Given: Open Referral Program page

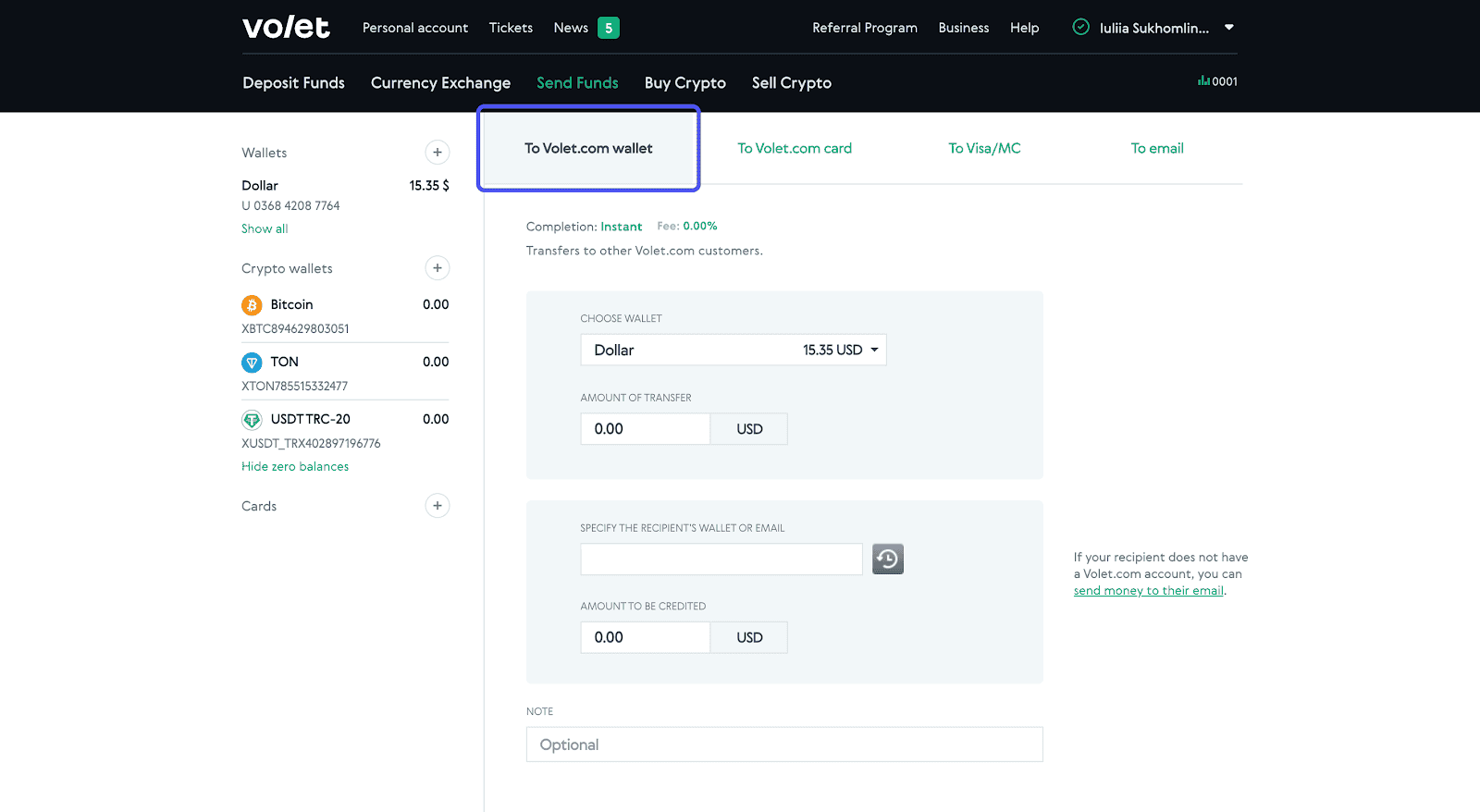Looking at the screenshot, I should (x=865, y=28).
